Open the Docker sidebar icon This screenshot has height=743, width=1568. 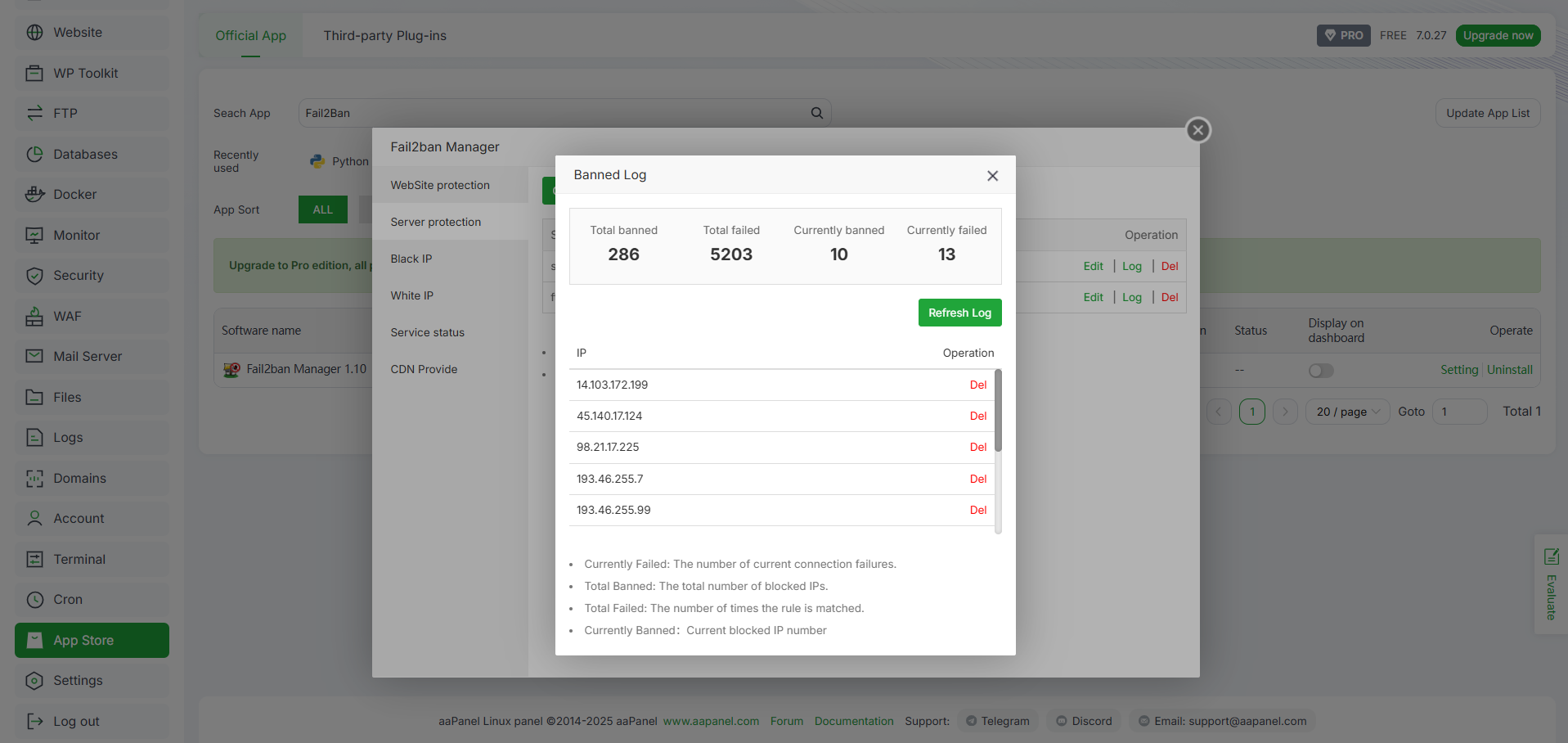click(34, 195)
